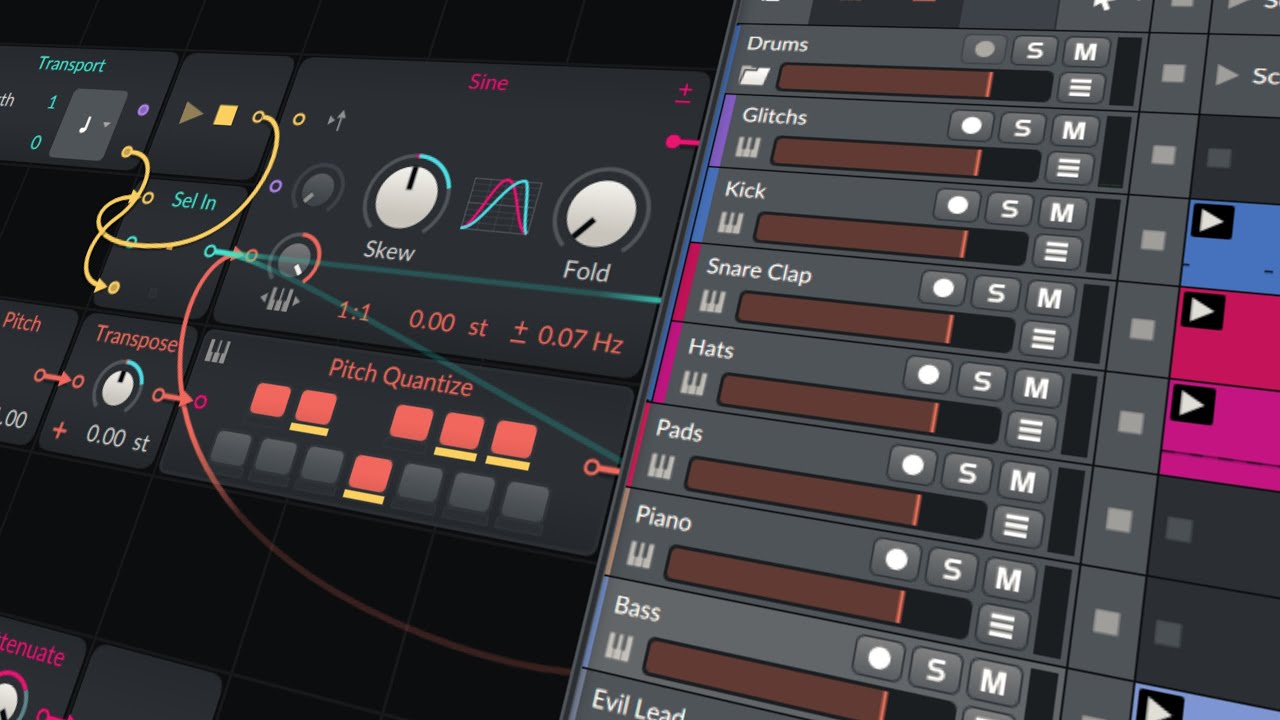1280x720 pixels.
Task: Click the Kick track volume fader
Action: click(x=891, y=236)
